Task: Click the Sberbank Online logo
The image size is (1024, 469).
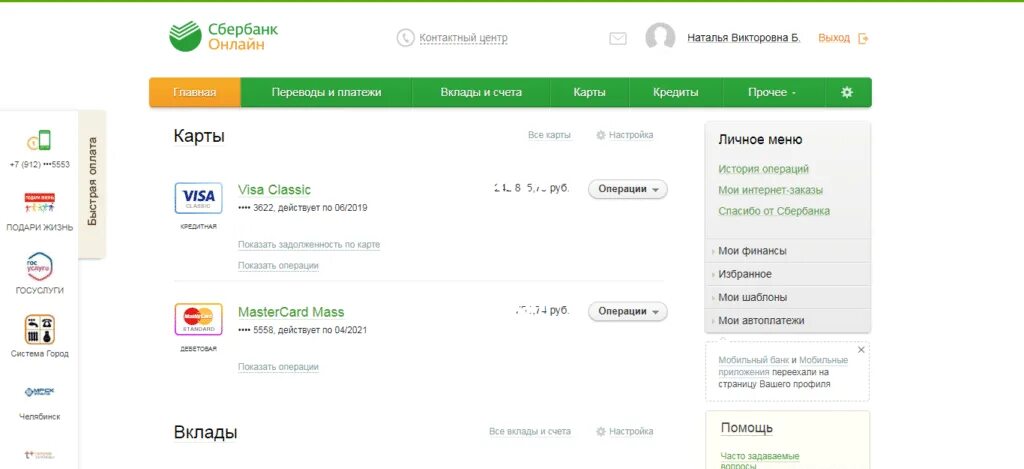Action: click(223, 36)
